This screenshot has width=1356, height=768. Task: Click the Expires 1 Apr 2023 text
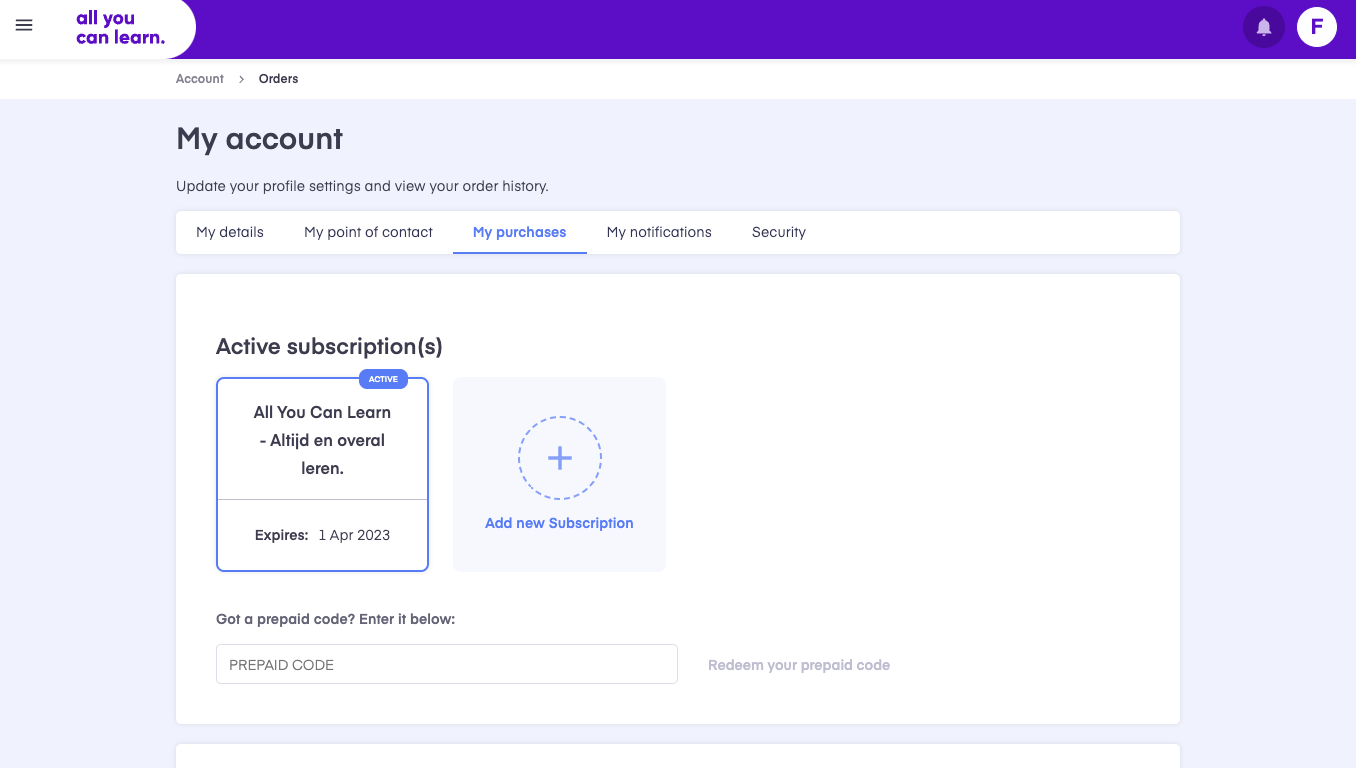click(x=322, y=535)
